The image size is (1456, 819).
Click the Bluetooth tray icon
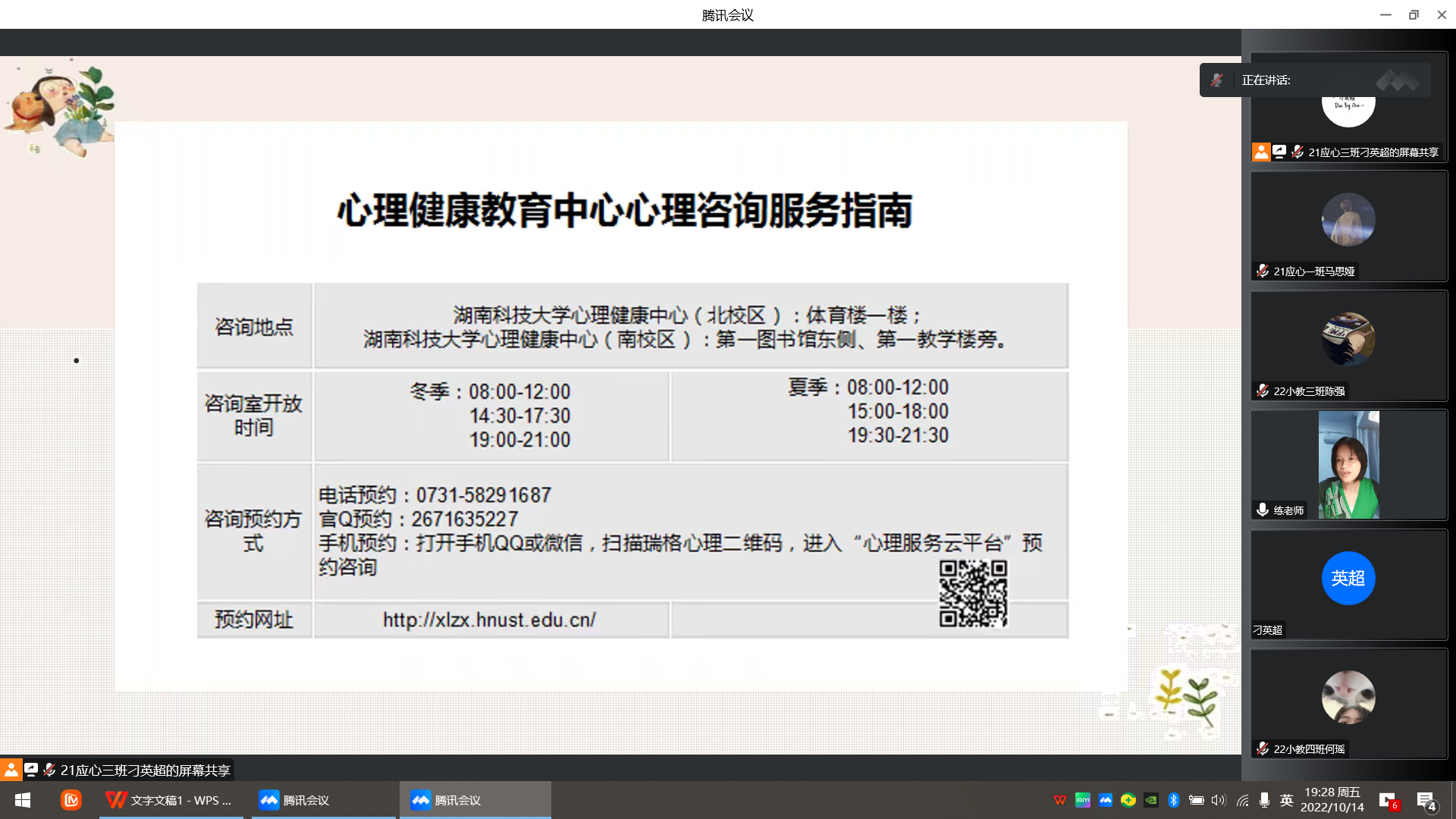pyautogui.click(x=1173, y=800)
